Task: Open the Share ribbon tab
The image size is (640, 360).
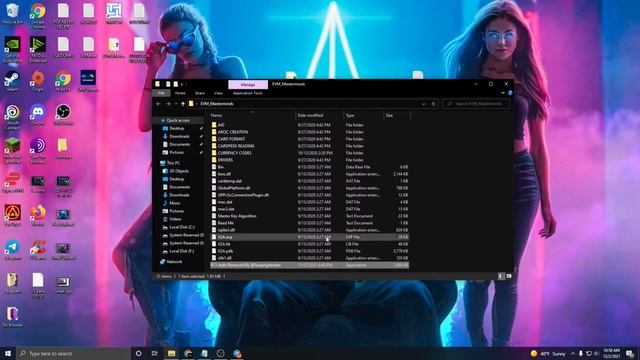Action: (200, 93)
